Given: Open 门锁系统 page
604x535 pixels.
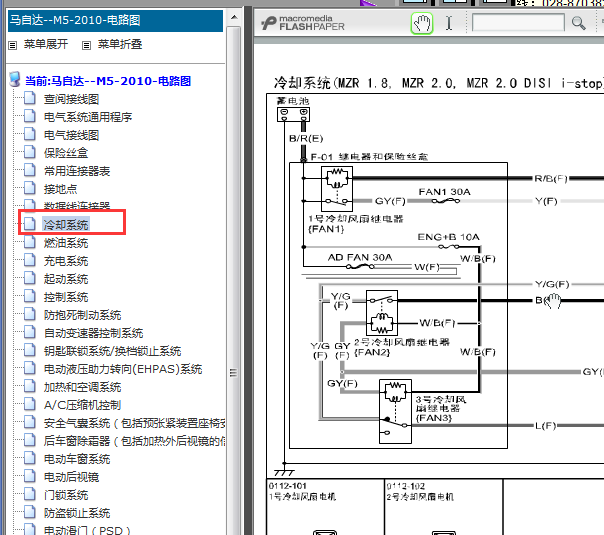Looking at the screenshot, I should 66,495.
